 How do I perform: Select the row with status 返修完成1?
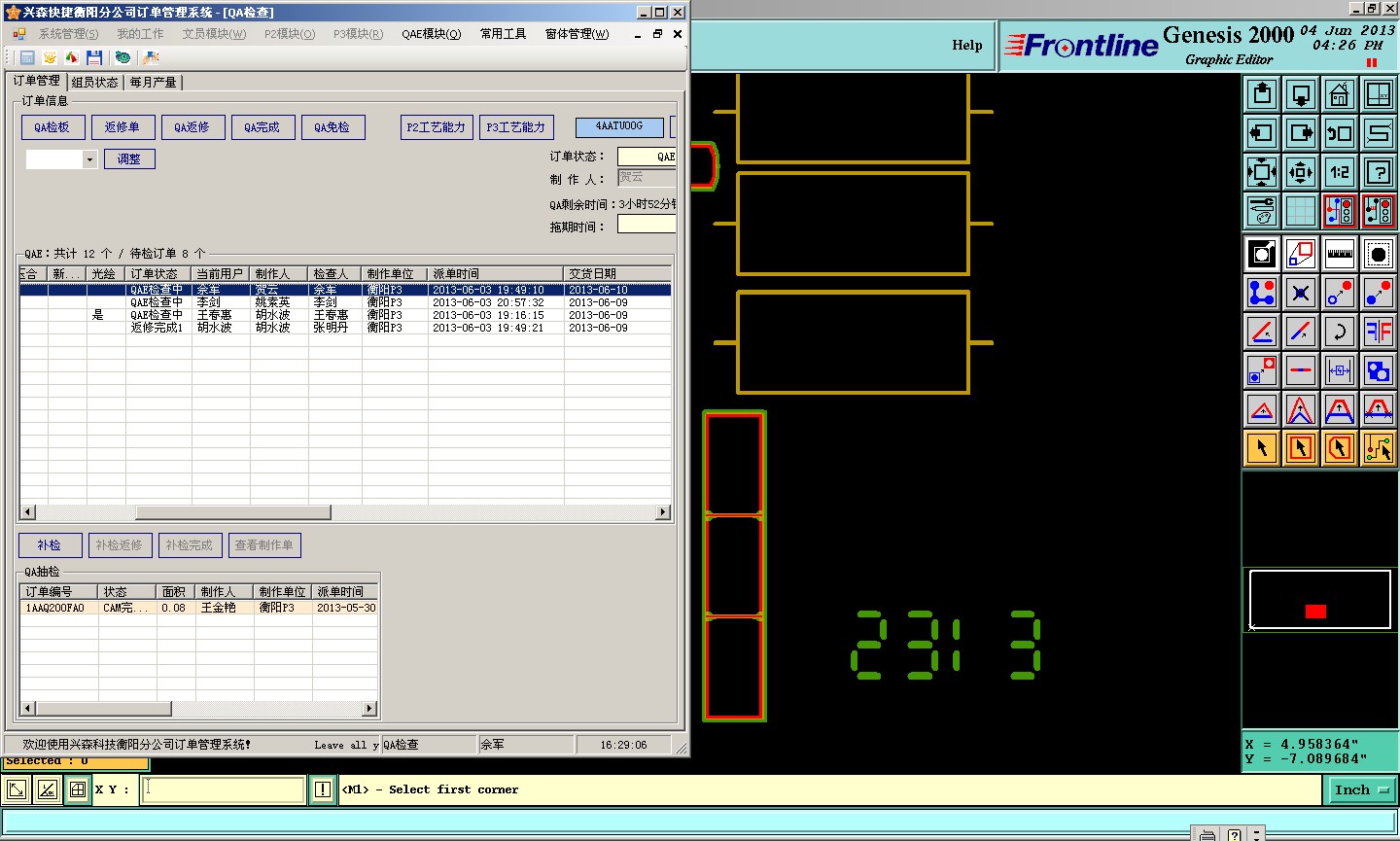[x=345, y=328]
